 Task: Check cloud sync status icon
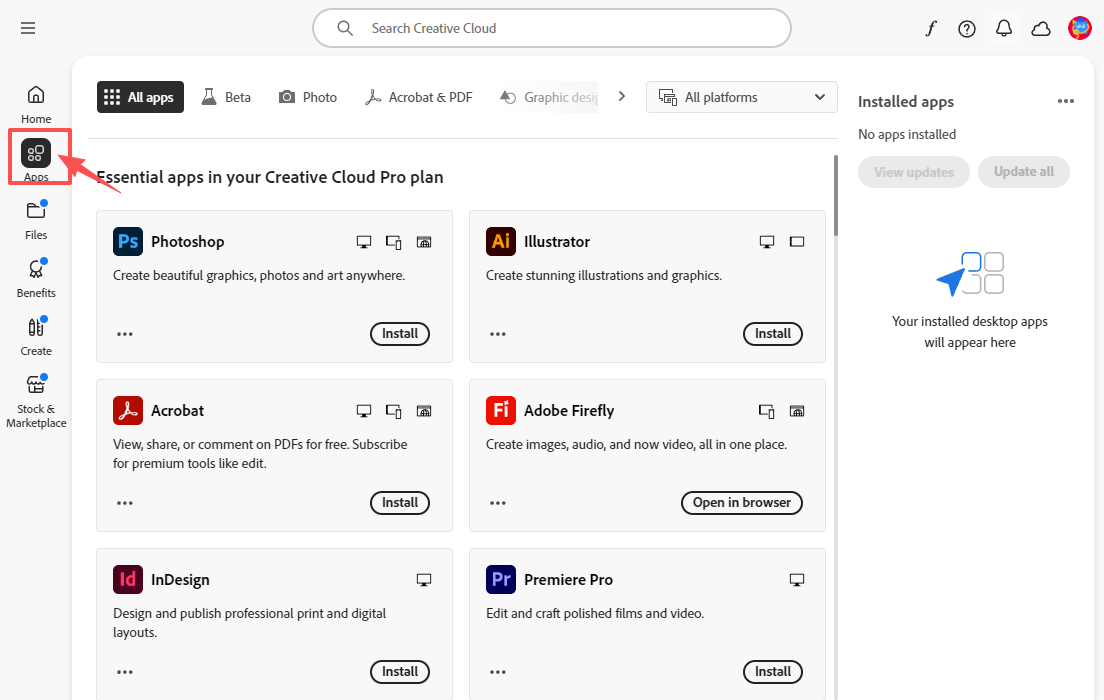[1041, 28]
